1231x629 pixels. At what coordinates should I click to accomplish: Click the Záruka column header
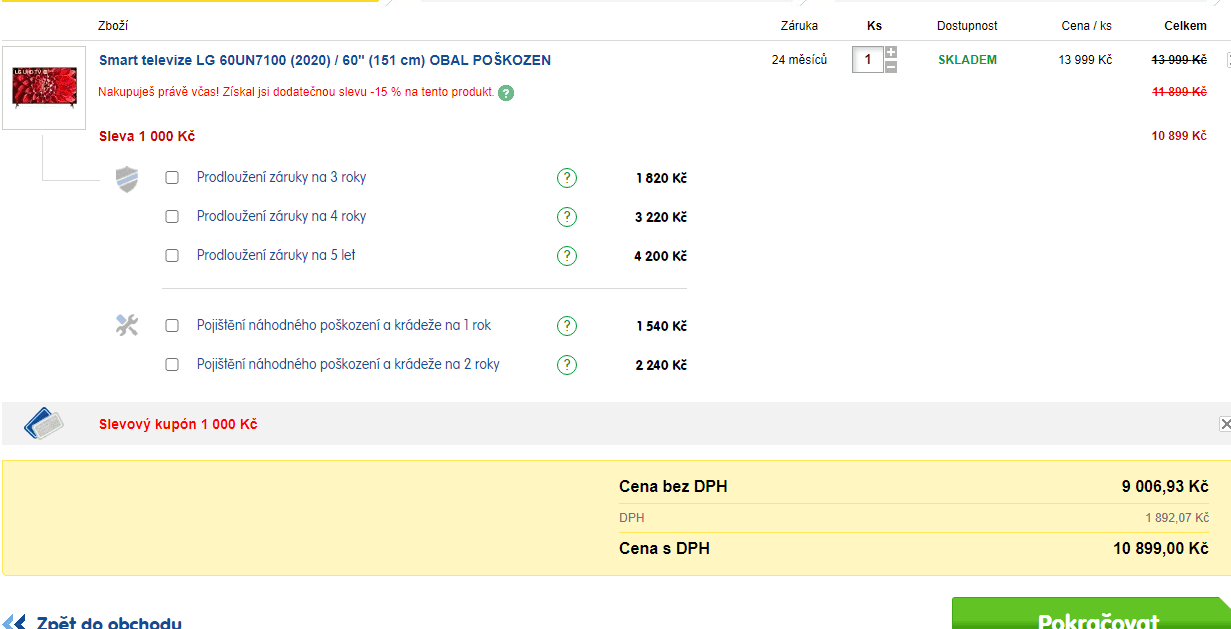coord(800,26)
